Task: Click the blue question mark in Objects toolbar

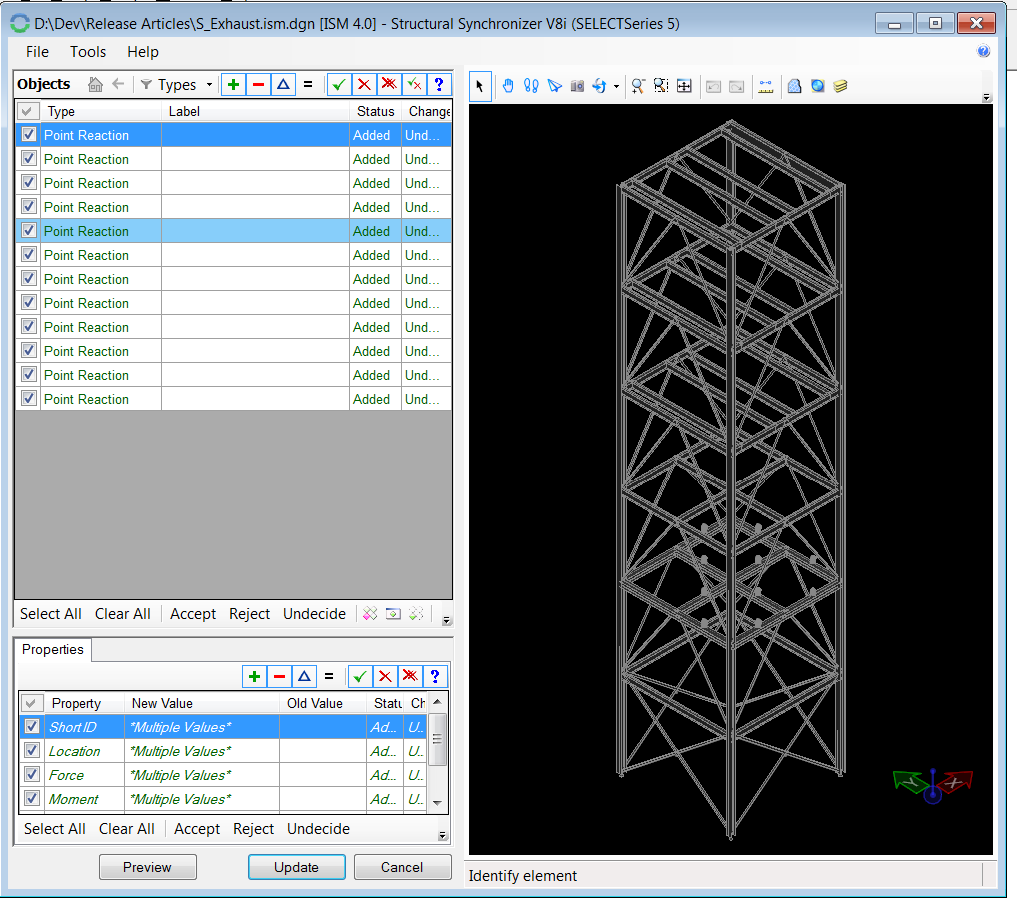Action: pos(437,85)
